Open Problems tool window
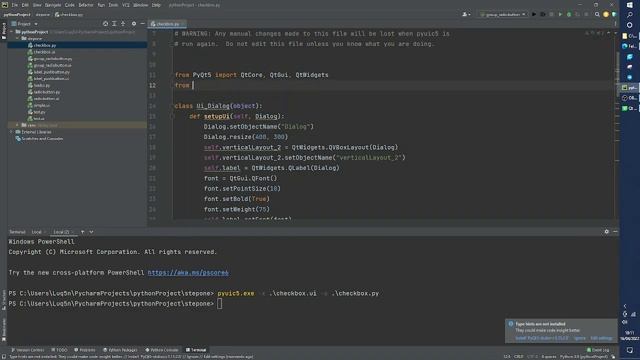This screenshot has width=640, height=360. [85, 350]
